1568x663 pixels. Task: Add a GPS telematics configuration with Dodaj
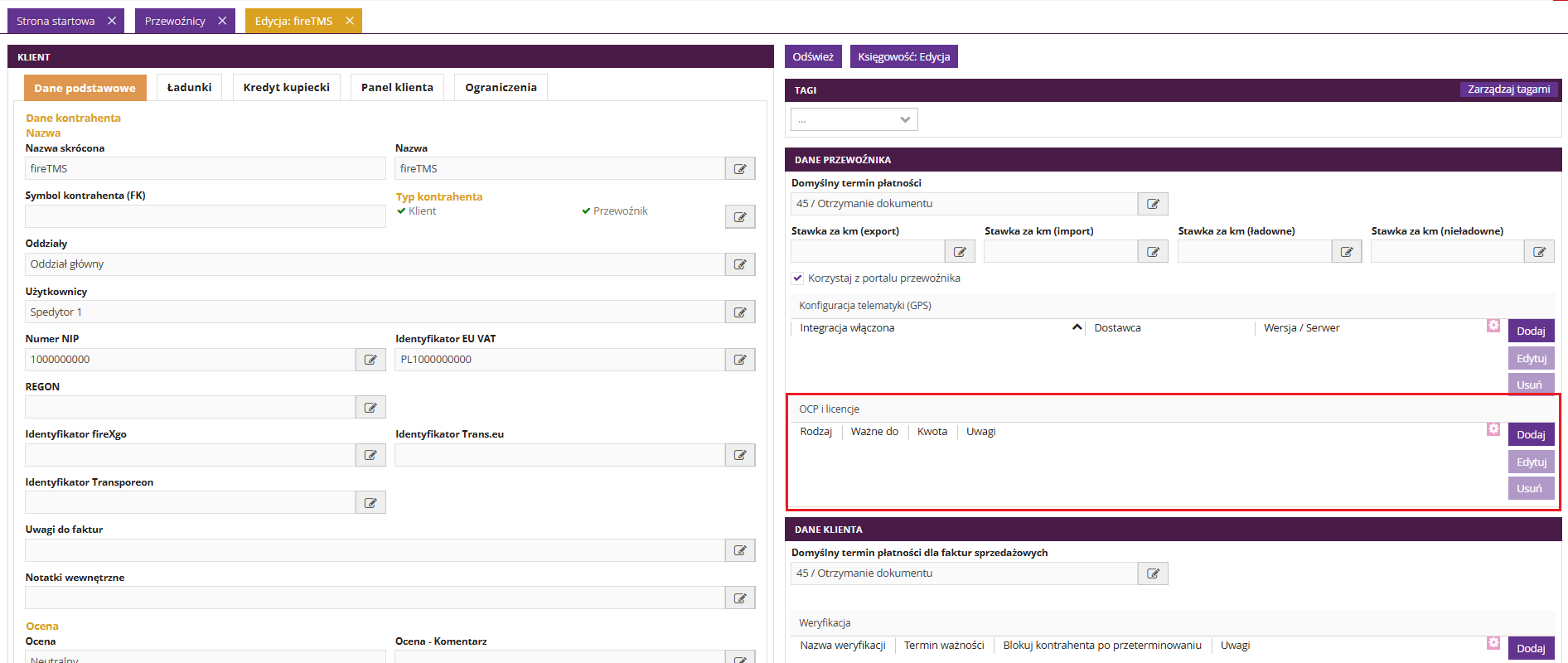click(x=1531, y=331)
